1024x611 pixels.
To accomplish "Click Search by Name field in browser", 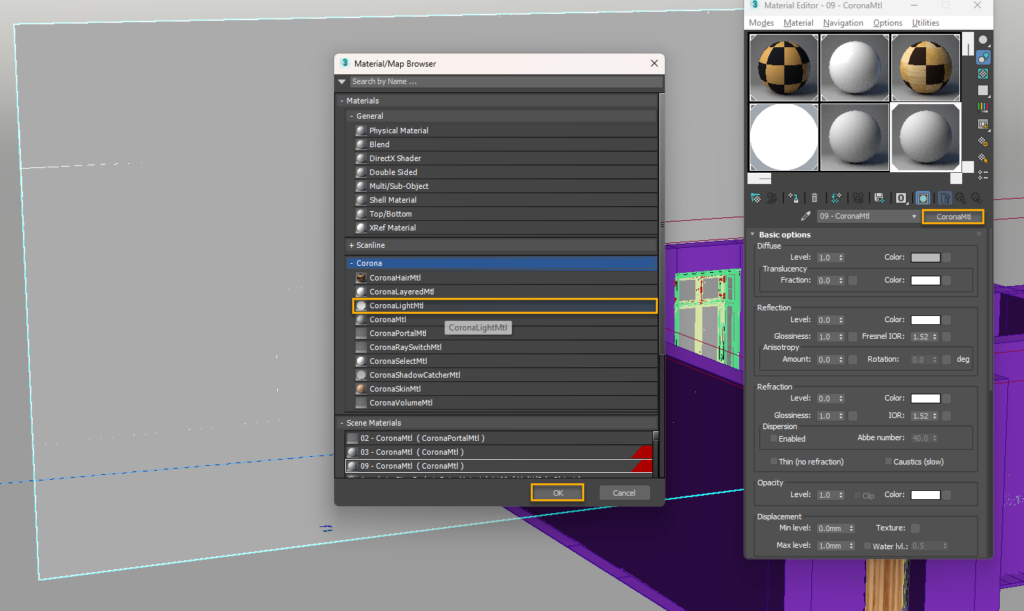I will click(x=506, y=82).
